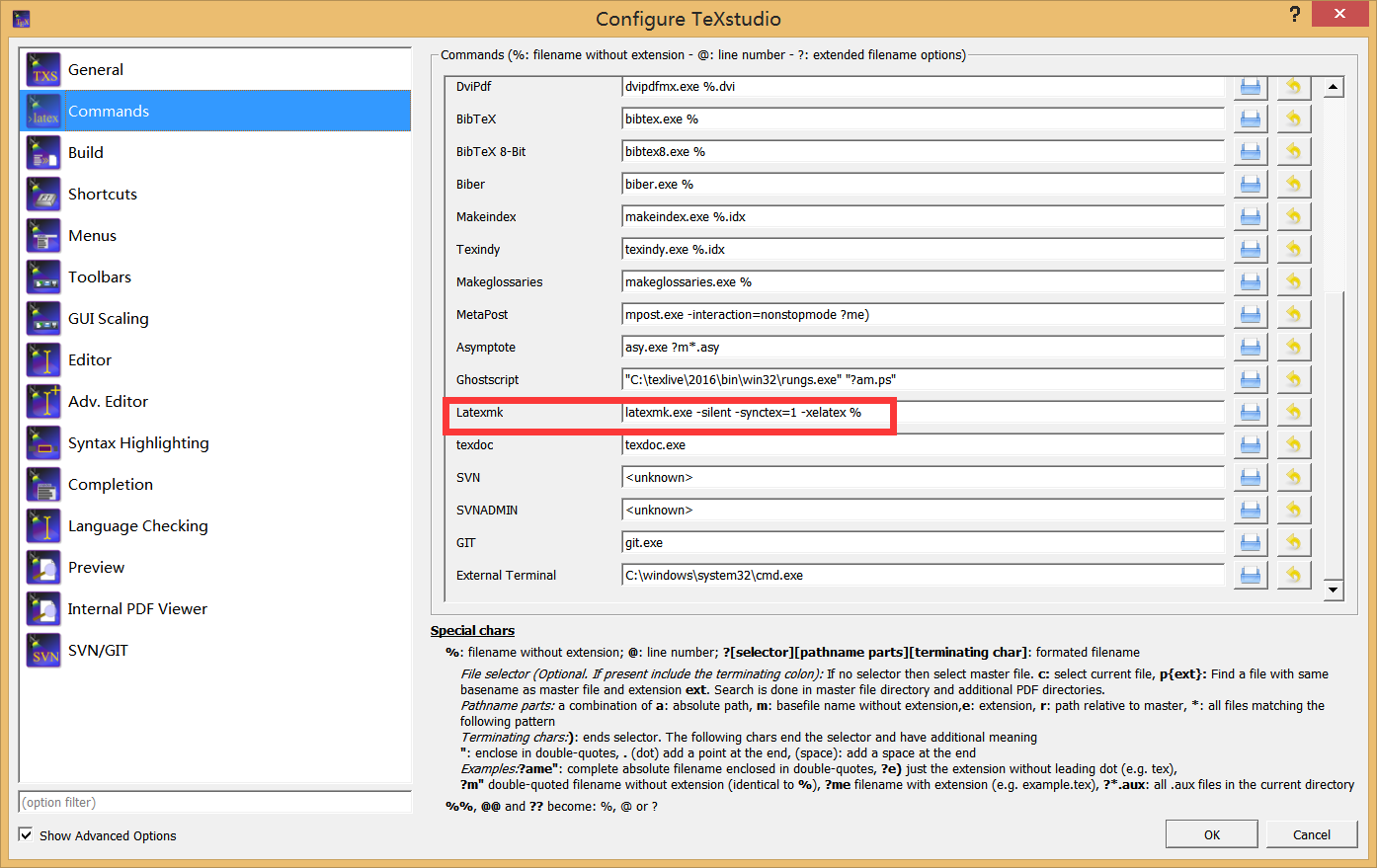Click the scrollbar down arrow in commands list
Viewport: 1377px width, 868px height.
point(1334,591)
